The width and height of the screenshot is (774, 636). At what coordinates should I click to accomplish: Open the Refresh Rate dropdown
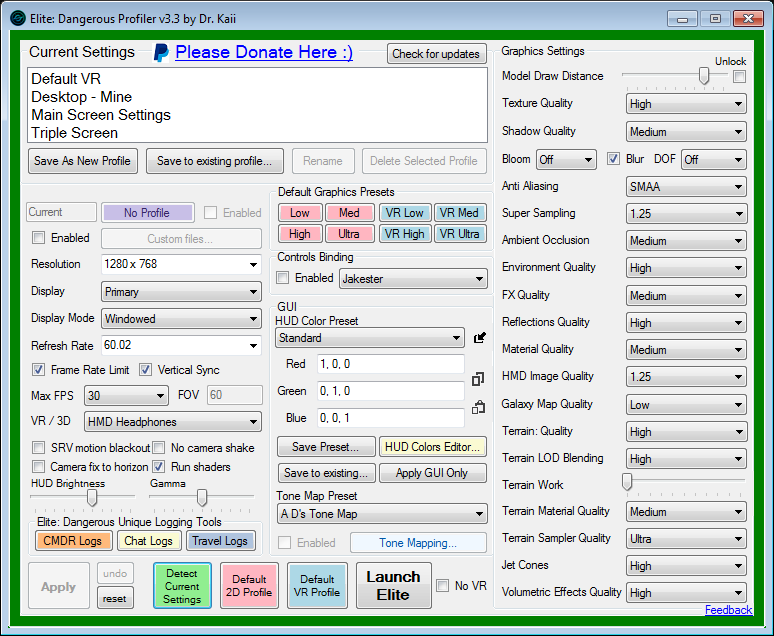tap(181, 345)
